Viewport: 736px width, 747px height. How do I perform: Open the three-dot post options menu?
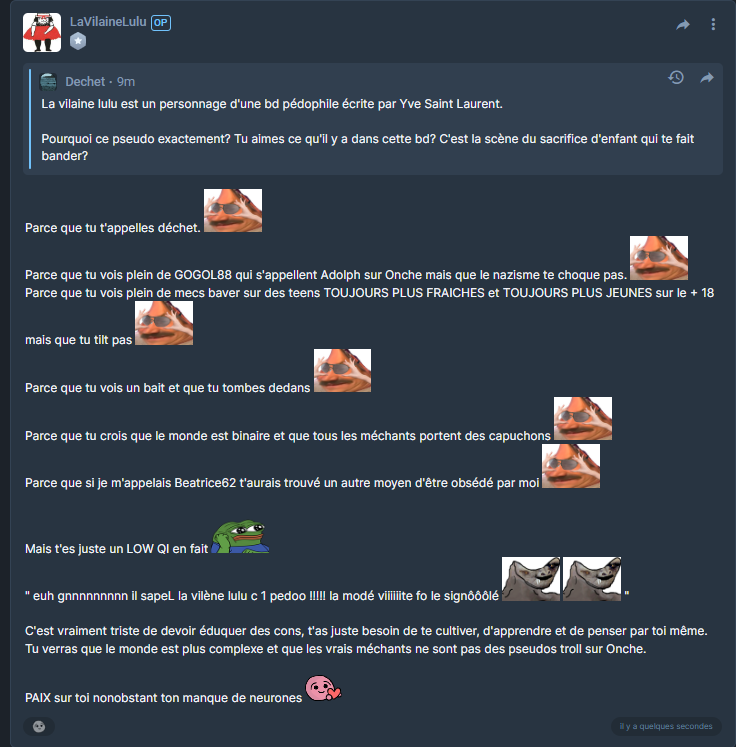[713, 24]
